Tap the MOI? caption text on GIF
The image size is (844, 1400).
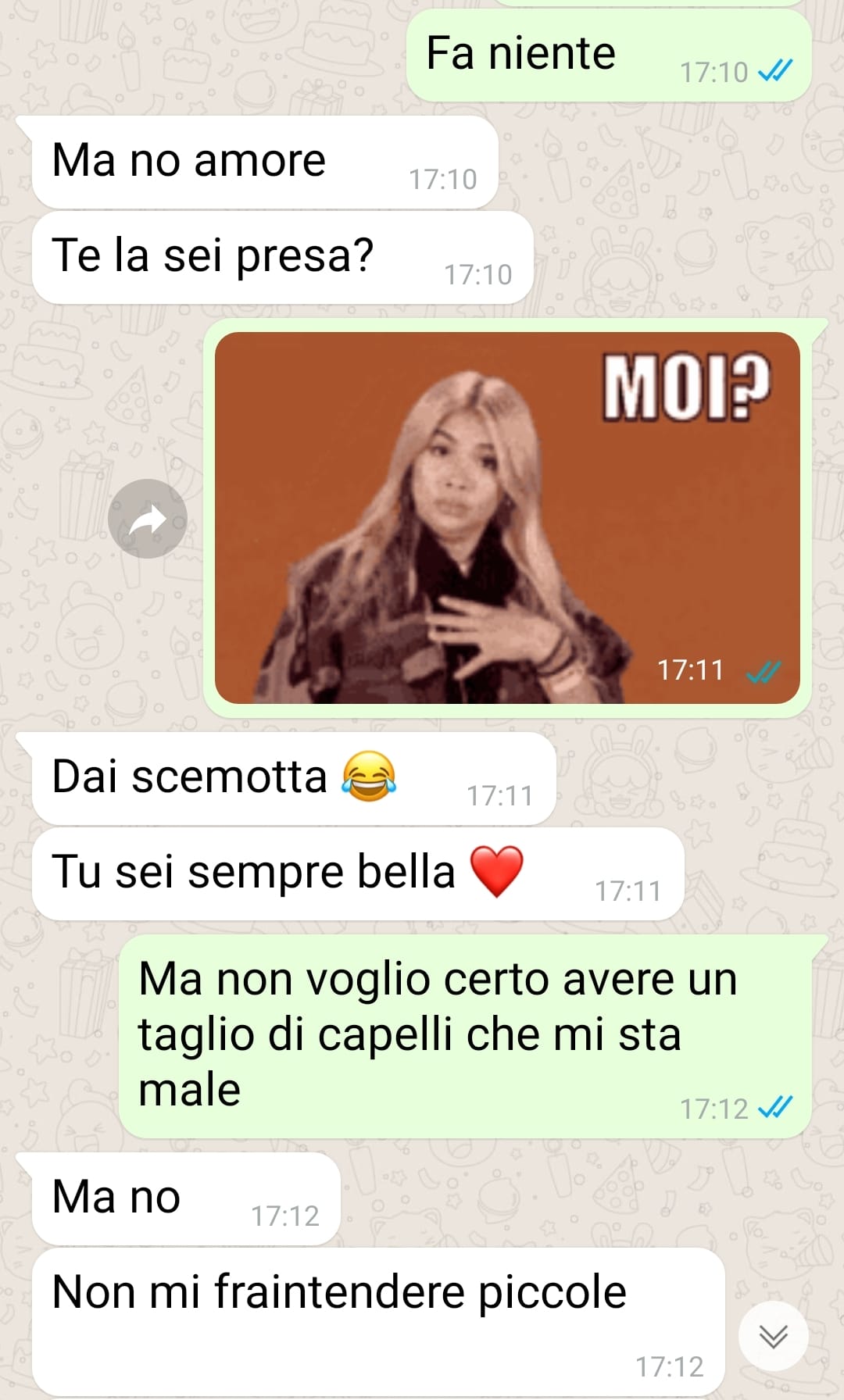[x=686, y=387]
